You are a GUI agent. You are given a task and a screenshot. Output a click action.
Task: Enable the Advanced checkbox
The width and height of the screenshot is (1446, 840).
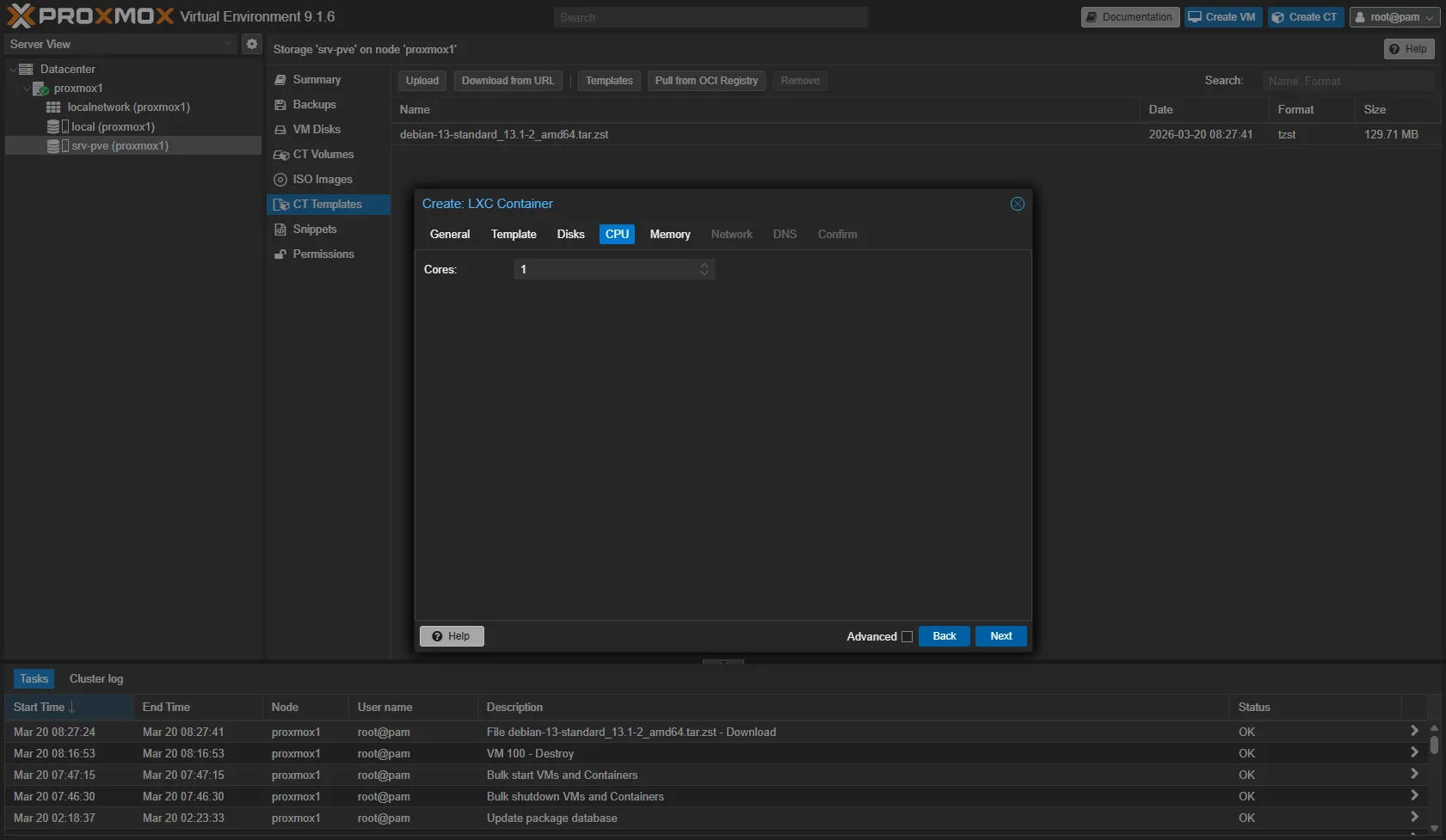pos(907,637)
